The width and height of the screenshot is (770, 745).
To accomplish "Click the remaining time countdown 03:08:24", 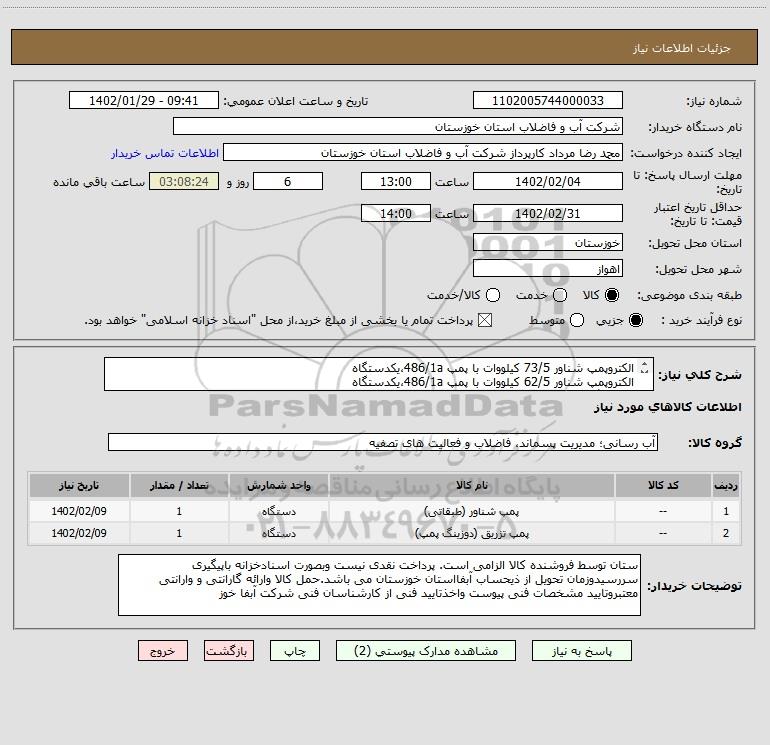I will (x=184, y=181).
